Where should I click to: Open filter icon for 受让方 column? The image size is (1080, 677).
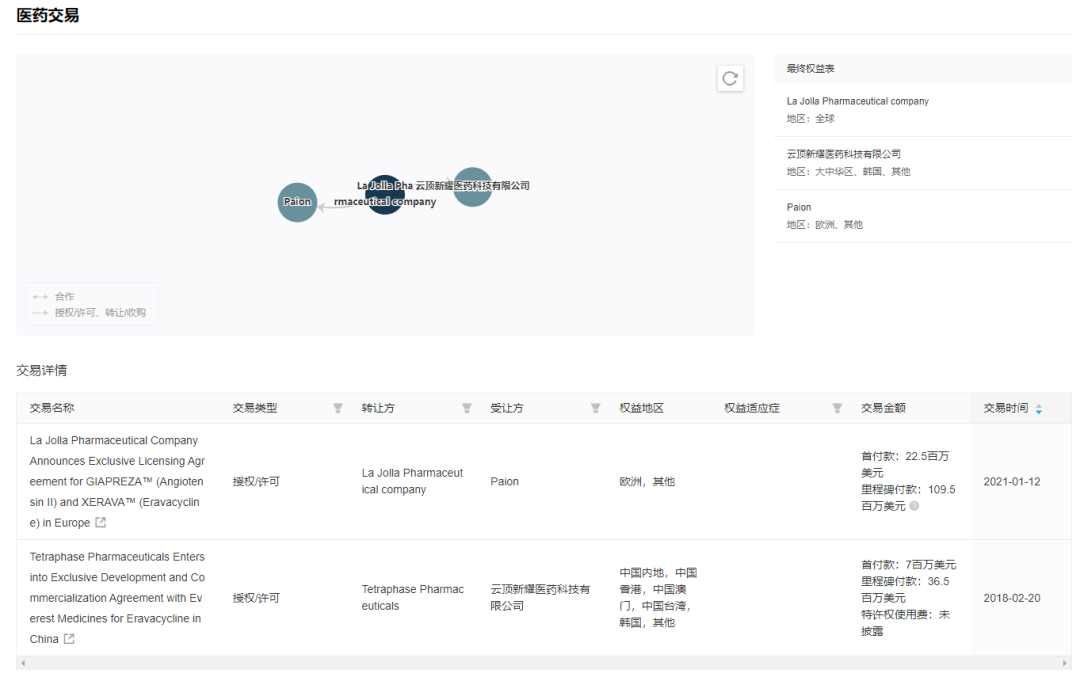[x=595, y=408]
